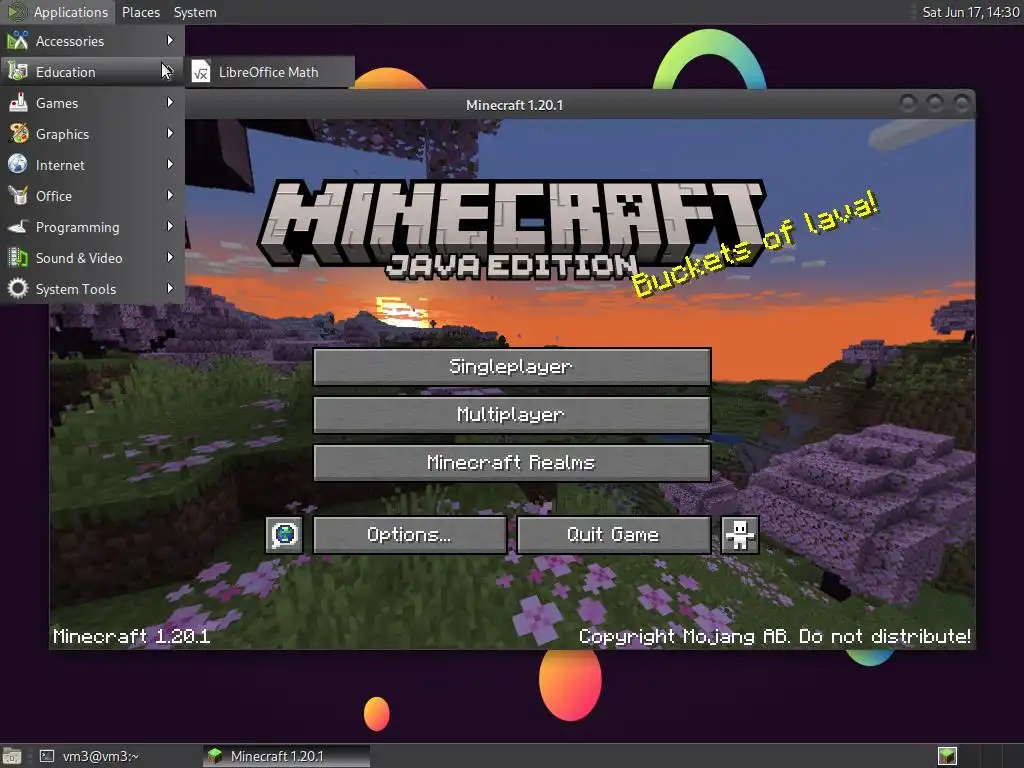Viewport: 1024px width, 768px height.
Task: Click the show desktop icon in taskbar
Action: 12,756
